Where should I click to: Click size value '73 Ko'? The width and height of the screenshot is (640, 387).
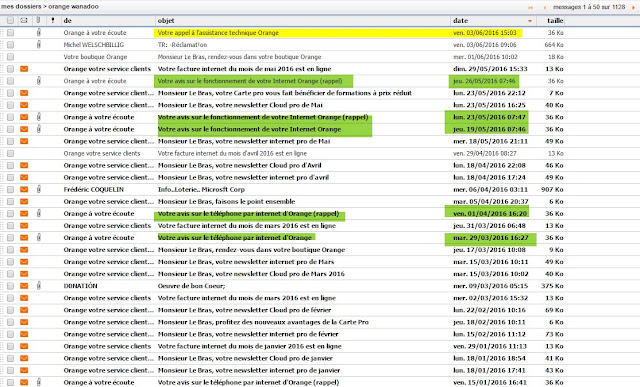(x=554, y=334)
